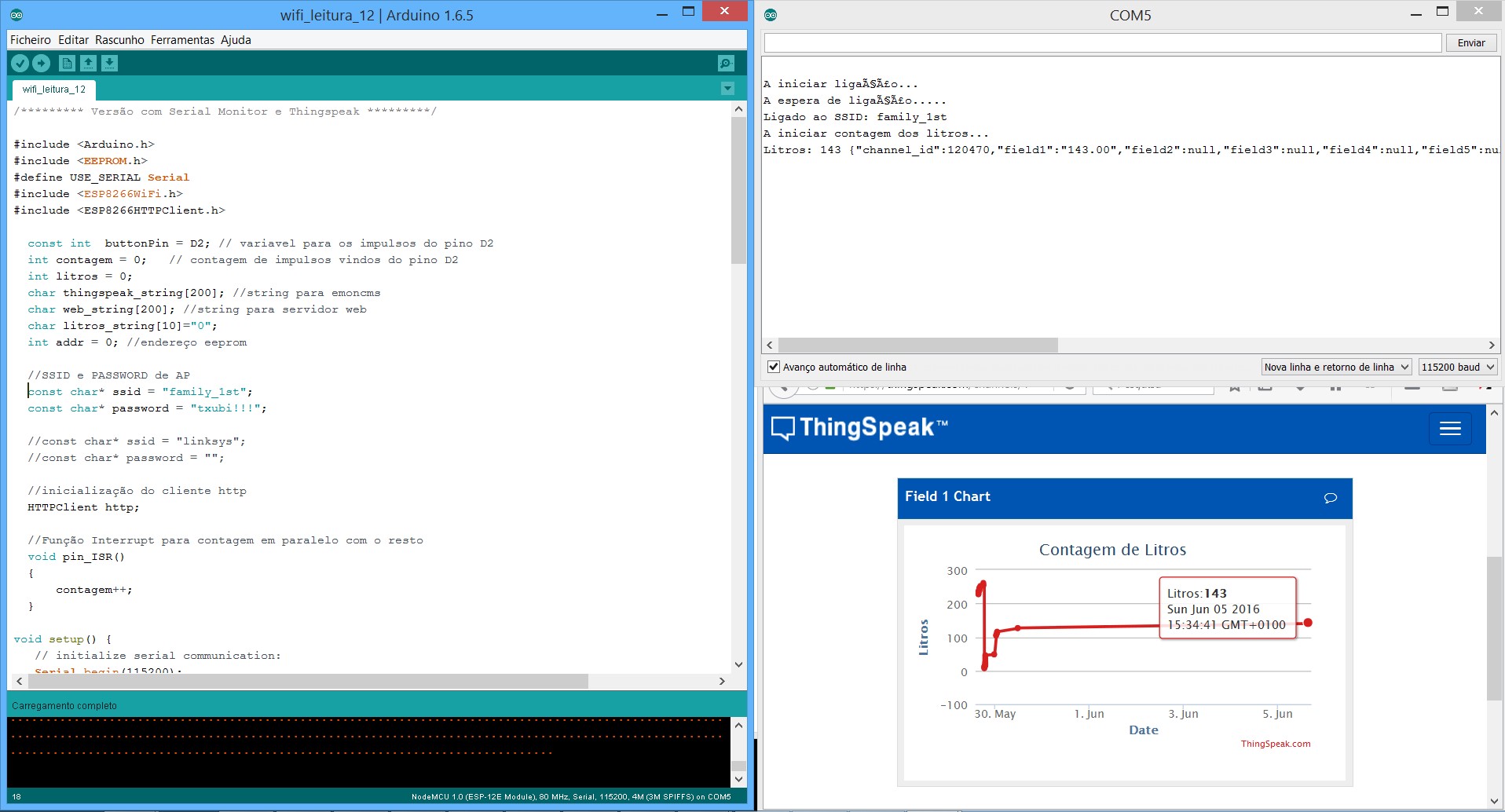This screenshot has height=812, width=1505.
Task: Open the Editar menu
Action: point(73,40)
